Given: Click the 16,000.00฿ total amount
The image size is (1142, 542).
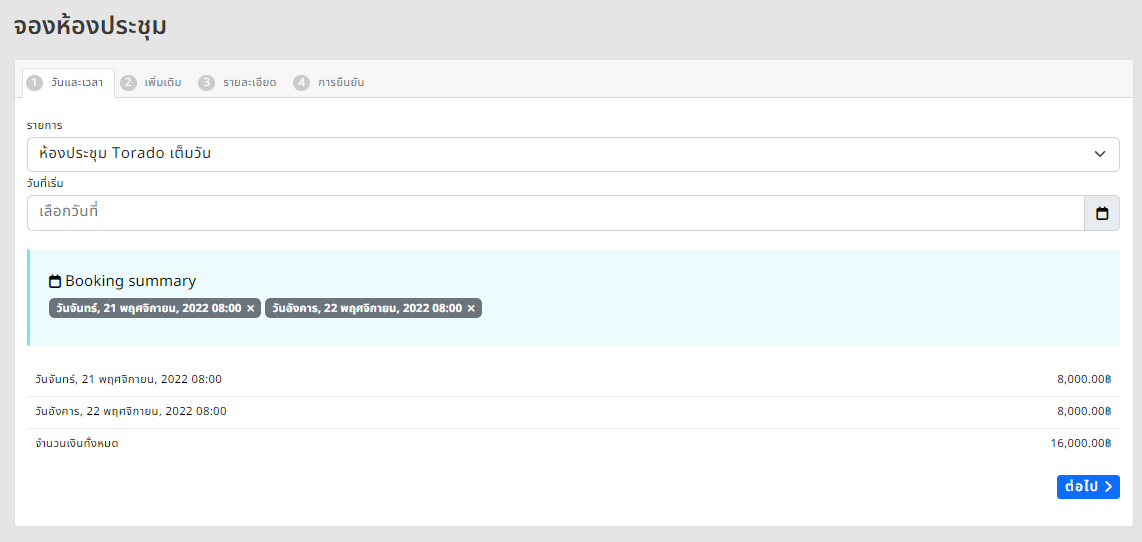Looking at the screenshot, I should click(x=1084, y=443).
